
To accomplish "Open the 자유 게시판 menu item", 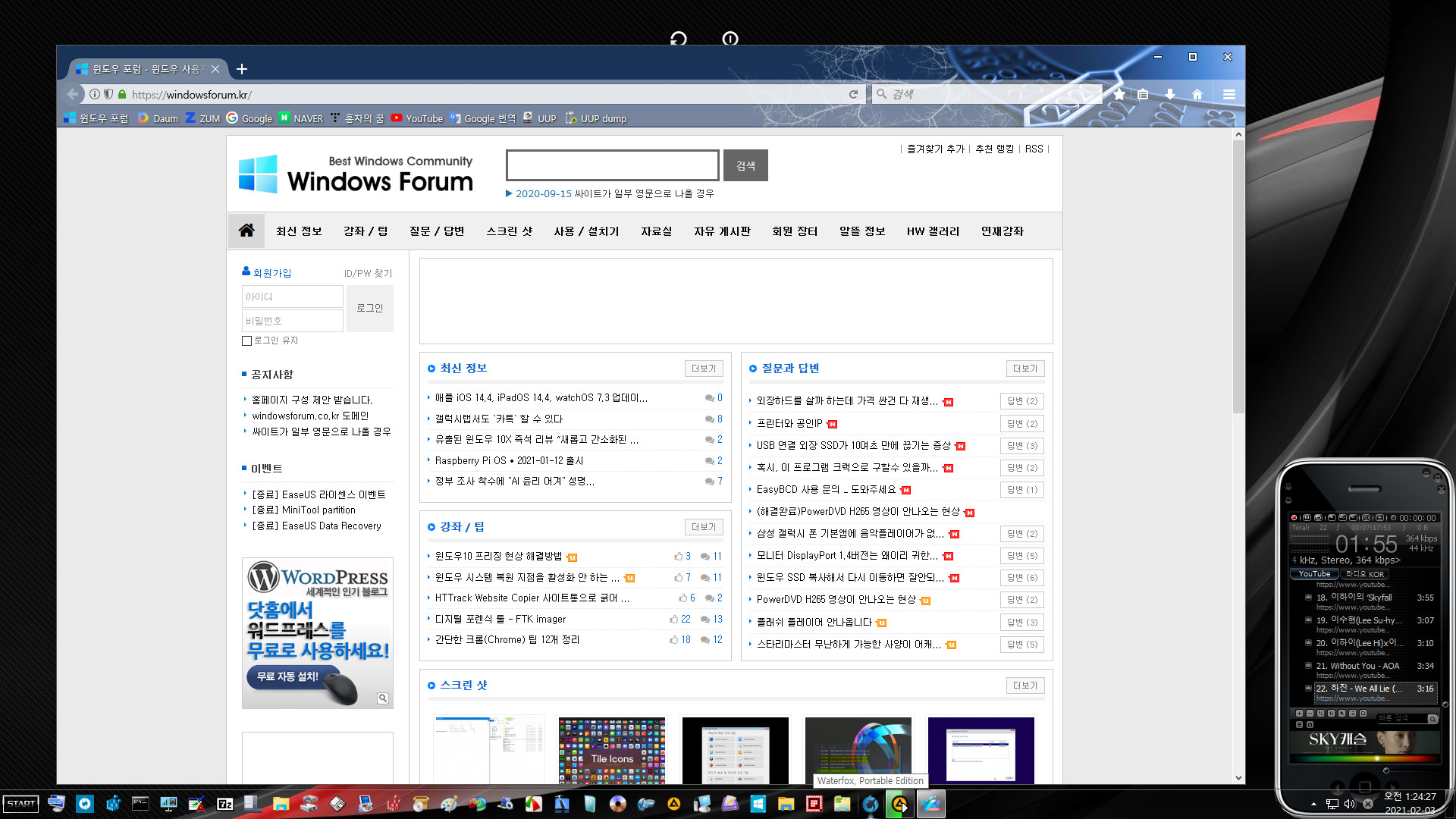I will tap(722, 231).
